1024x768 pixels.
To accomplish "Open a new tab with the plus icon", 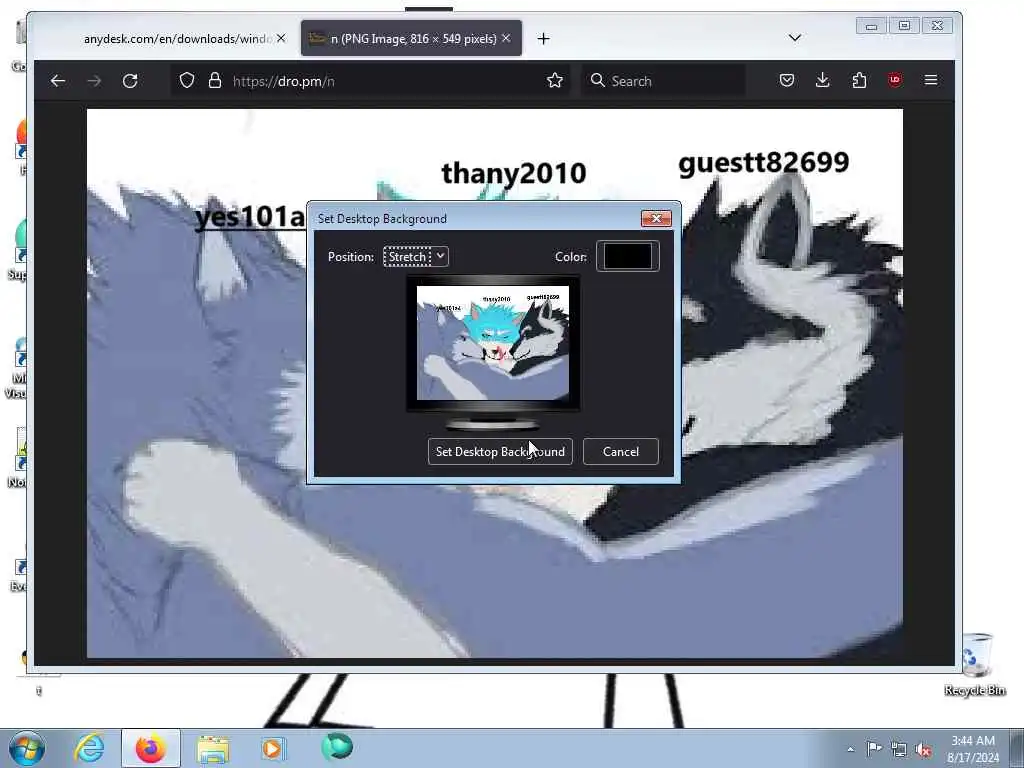I will pos(543,39).
